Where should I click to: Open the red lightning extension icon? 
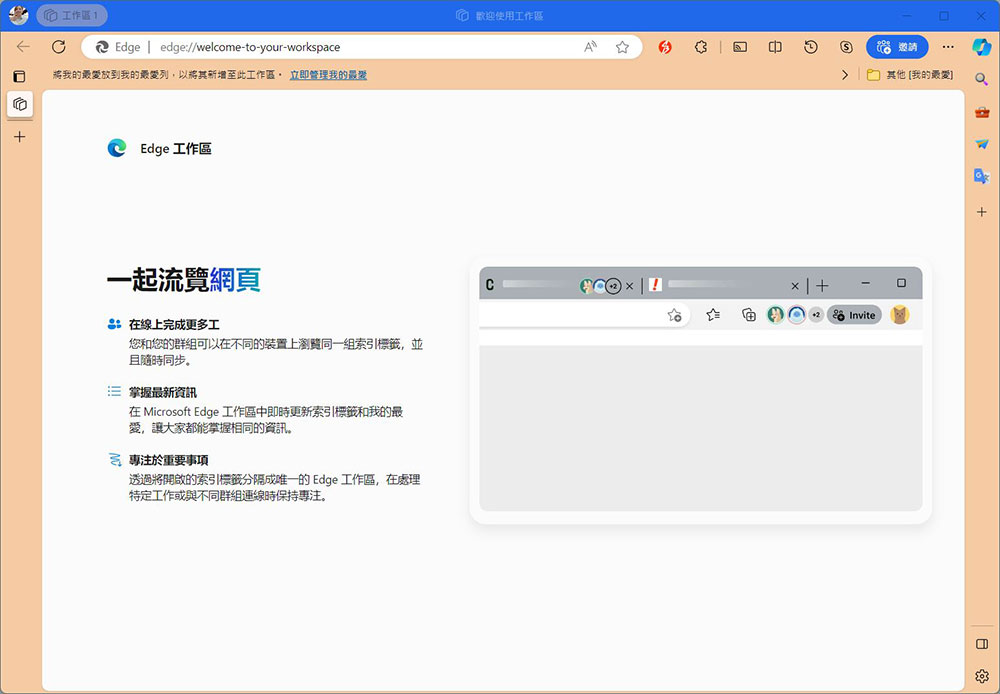click(665, 47)
